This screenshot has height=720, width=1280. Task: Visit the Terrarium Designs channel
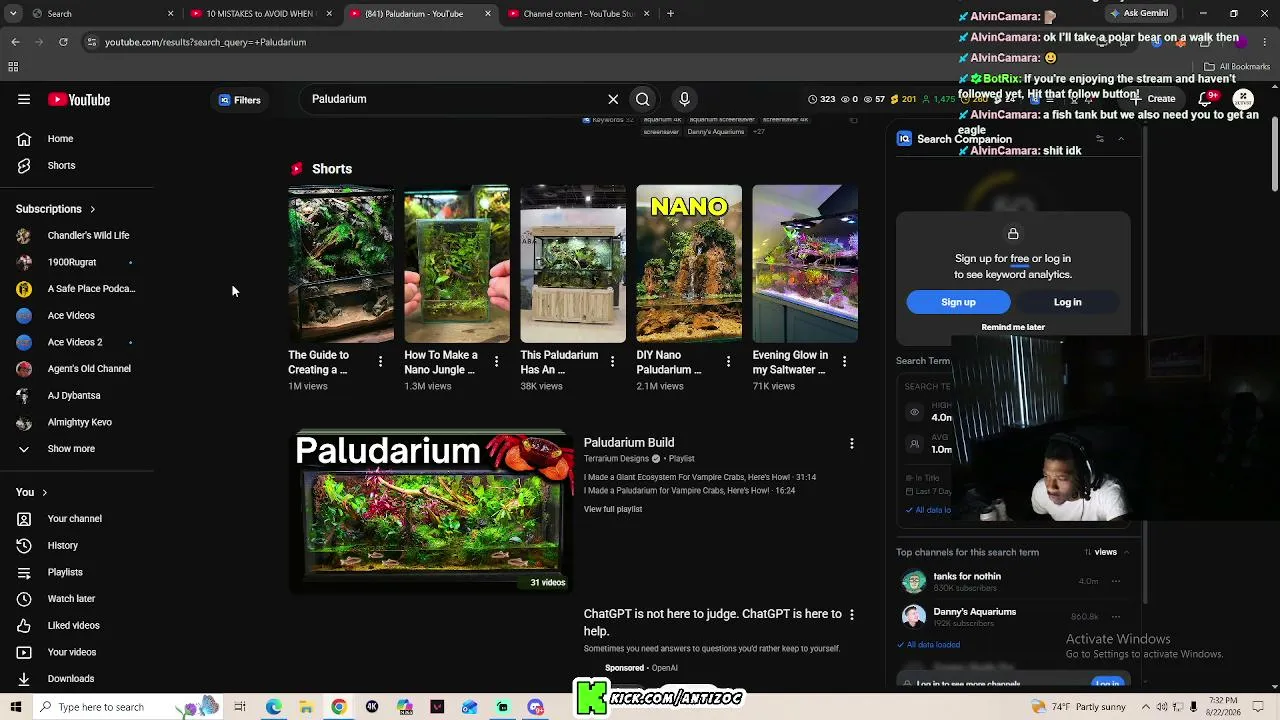click(616, 459)
